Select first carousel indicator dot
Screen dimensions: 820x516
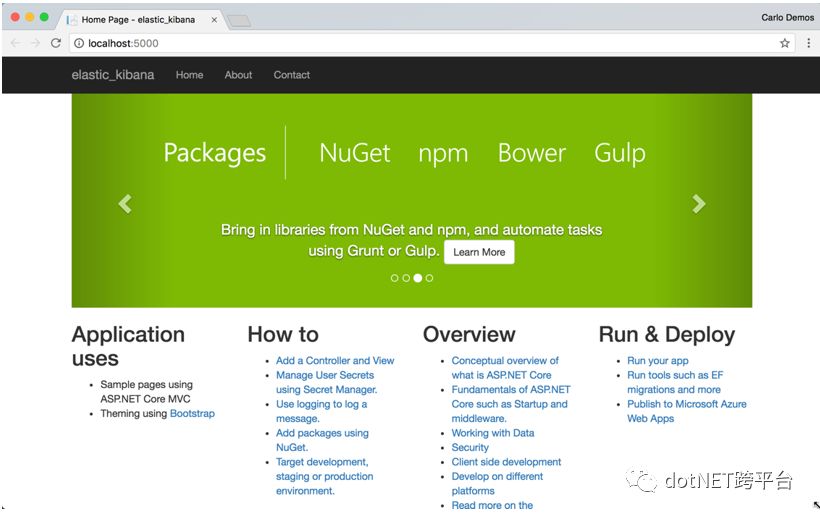tap(394, 278)
